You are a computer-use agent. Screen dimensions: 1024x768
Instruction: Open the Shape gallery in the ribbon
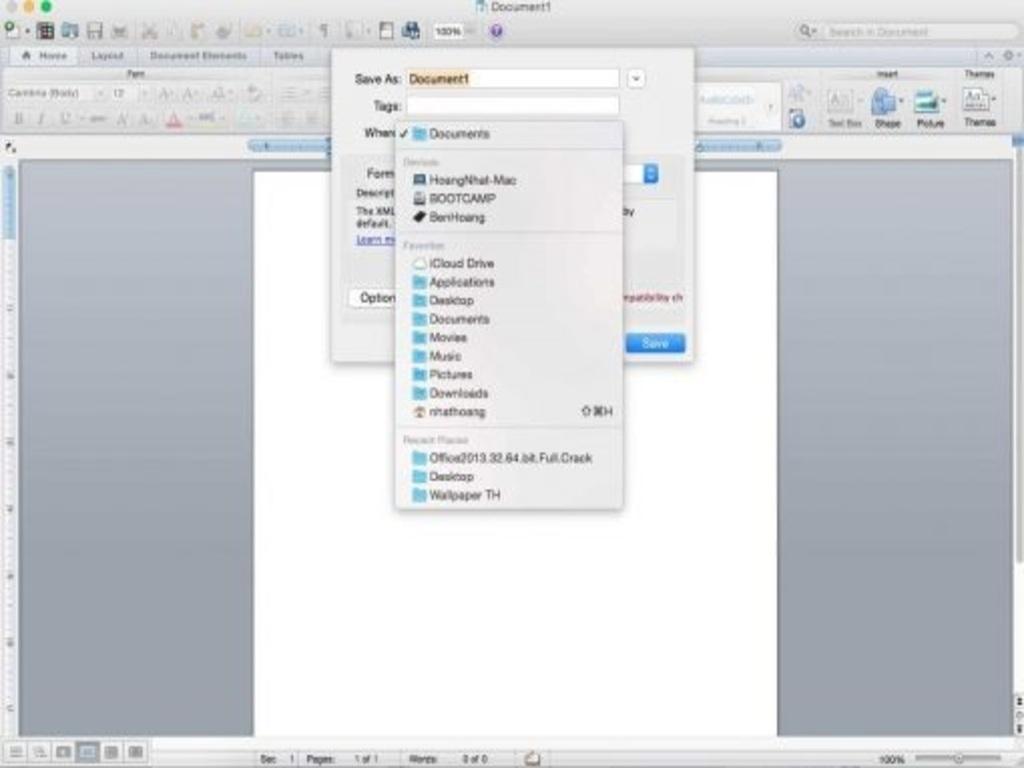884,100
